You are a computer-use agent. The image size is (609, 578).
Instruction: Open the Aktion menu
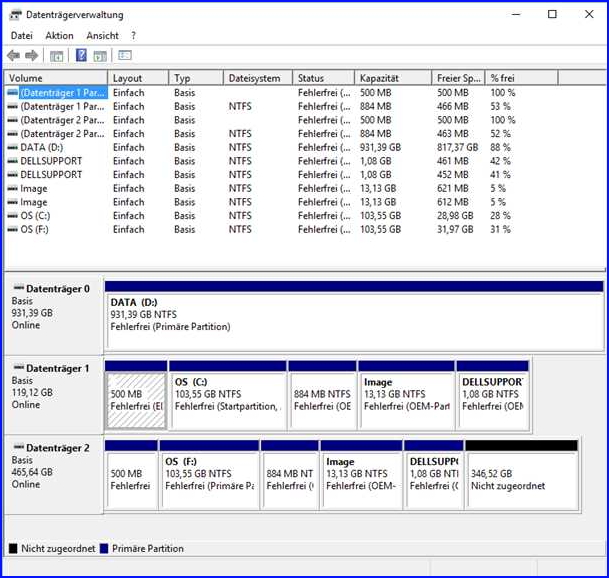tap(59, 36)
